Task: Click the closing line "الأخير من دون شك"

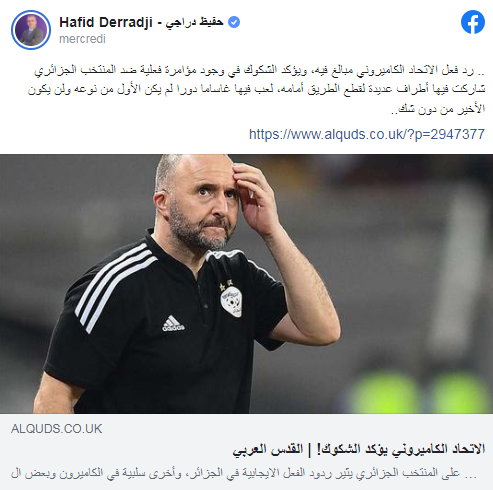Action: point(438,109)
